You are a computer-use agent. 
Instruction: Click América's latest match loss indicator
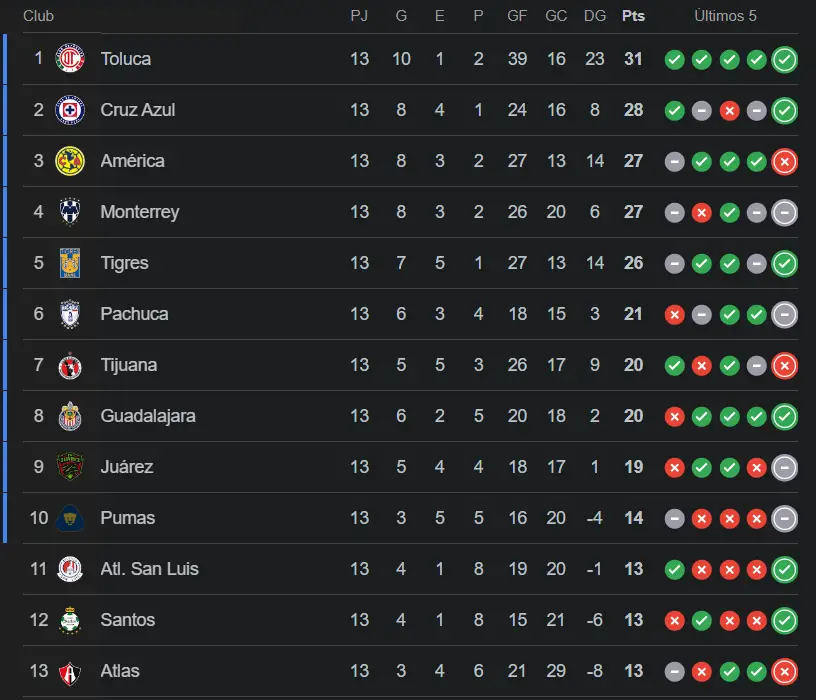(x=785, y=161)
